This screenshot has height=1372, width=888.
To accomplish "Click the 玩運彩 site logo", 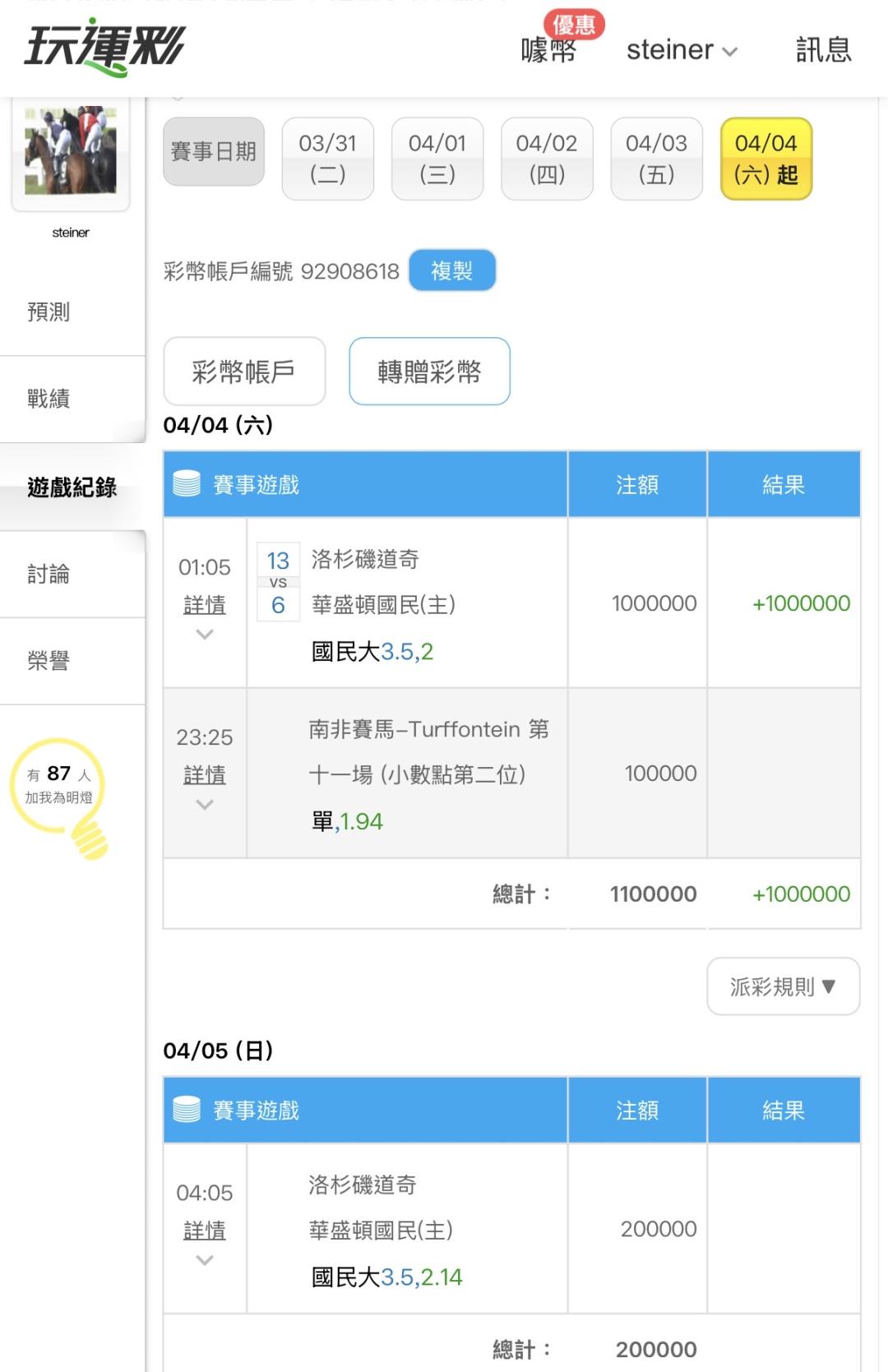I will [104, 48].
